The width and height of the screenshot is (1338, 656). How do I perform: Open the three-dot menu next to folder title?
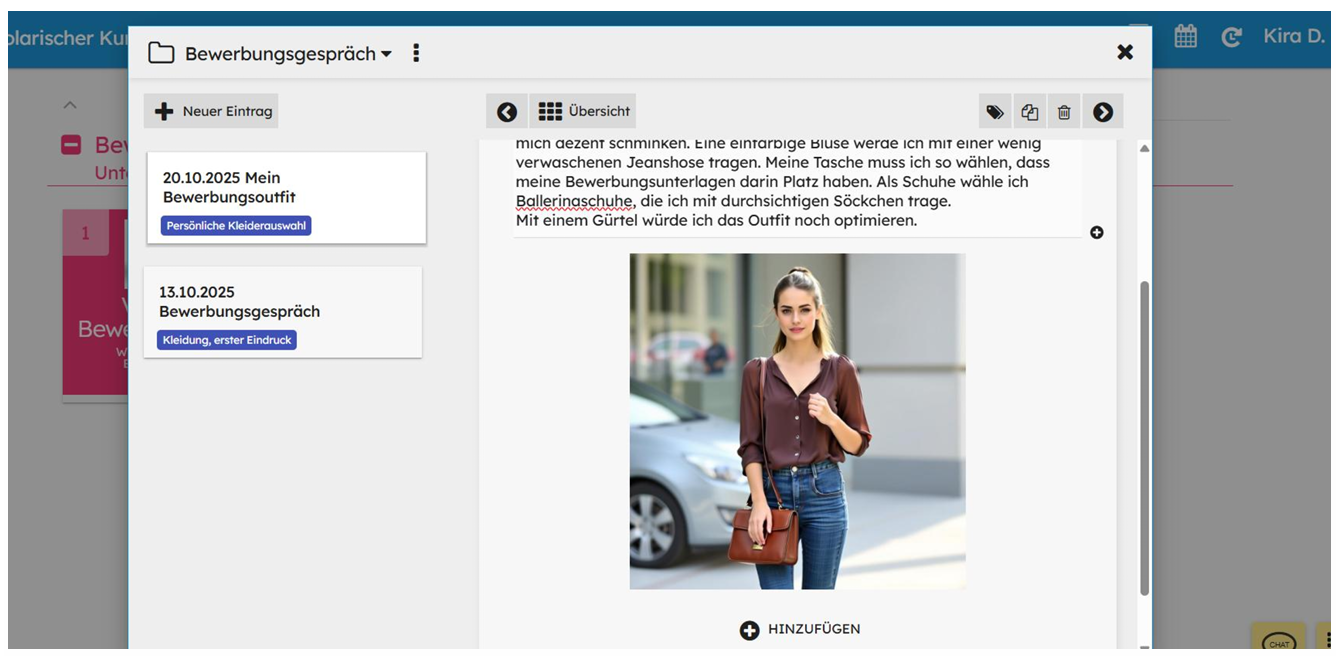click(x=416, y=53)
